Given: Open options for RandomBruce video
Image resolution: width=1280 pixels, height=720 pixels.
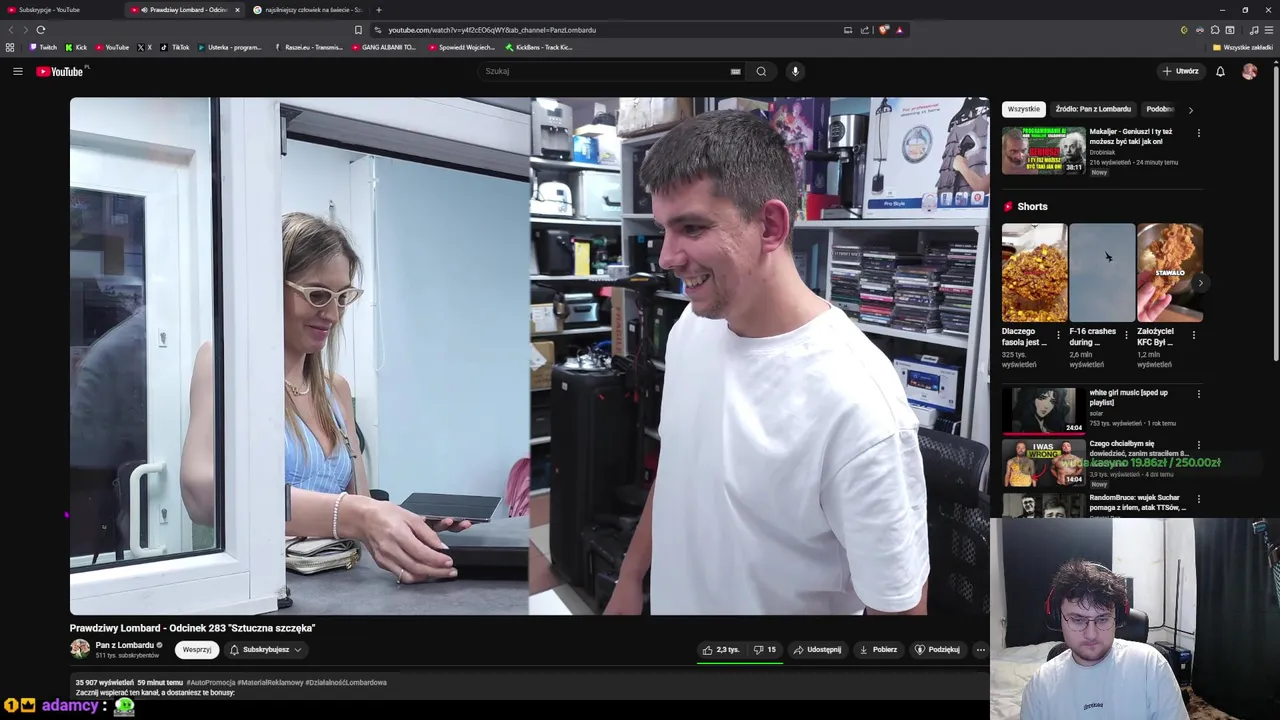Looking at the screenshot, I should click(x=1198, y=498).
